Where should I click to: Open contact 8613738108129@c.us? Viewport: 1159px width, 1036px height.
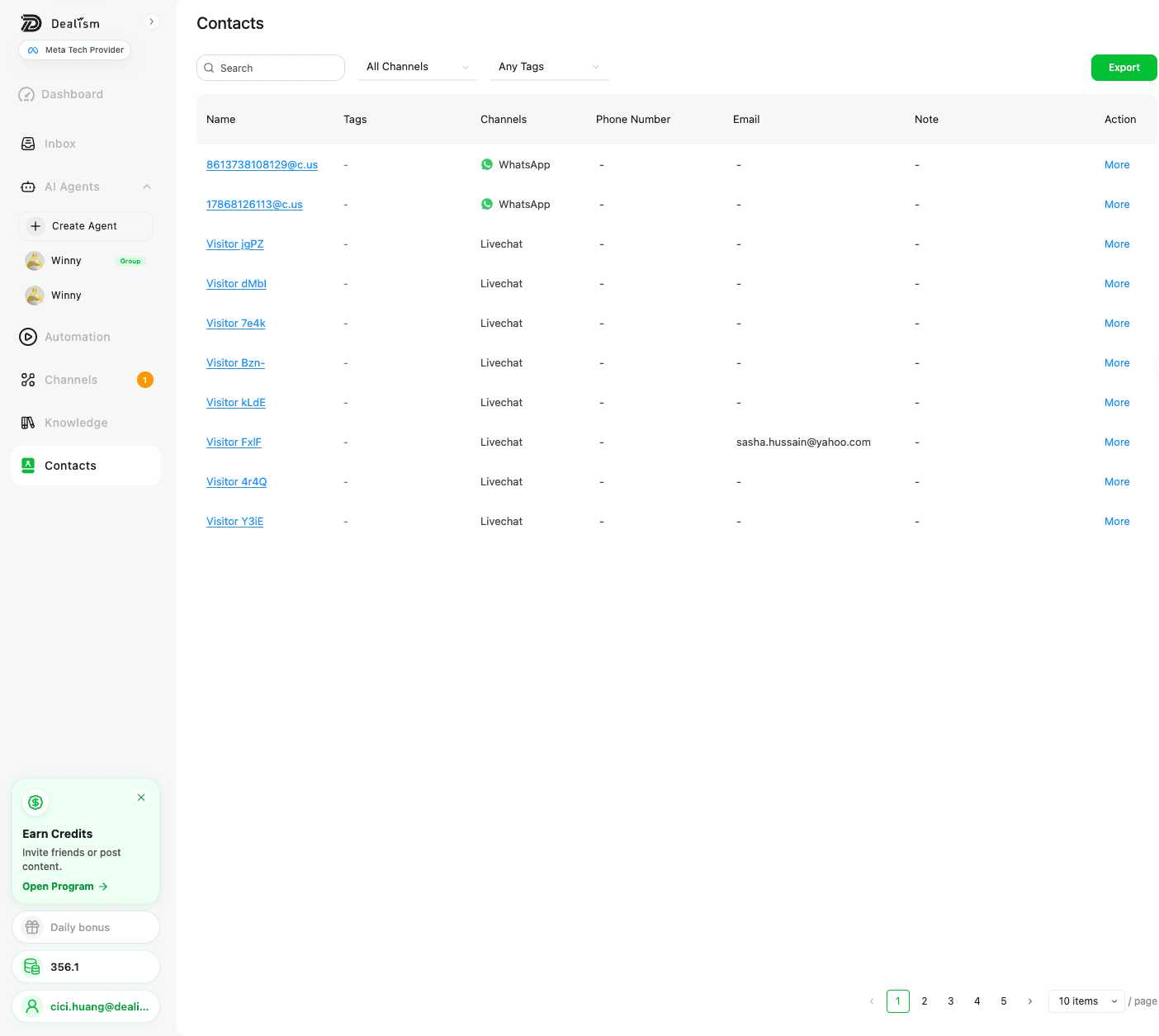[x=262, y=165]
